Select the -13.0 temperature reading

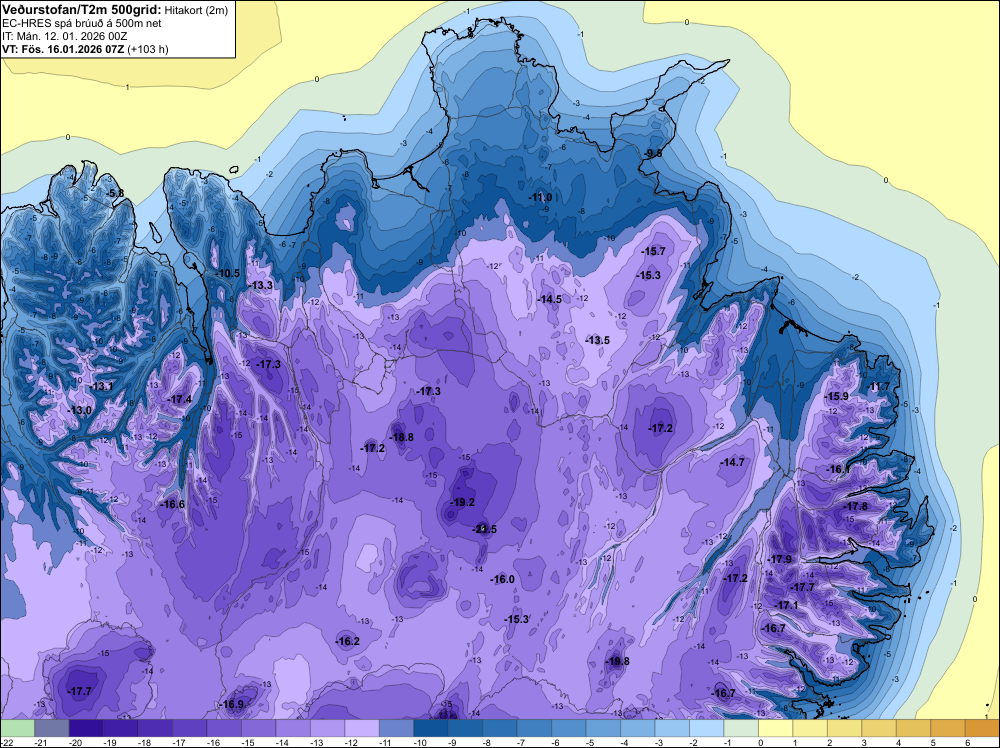[80, 410]
